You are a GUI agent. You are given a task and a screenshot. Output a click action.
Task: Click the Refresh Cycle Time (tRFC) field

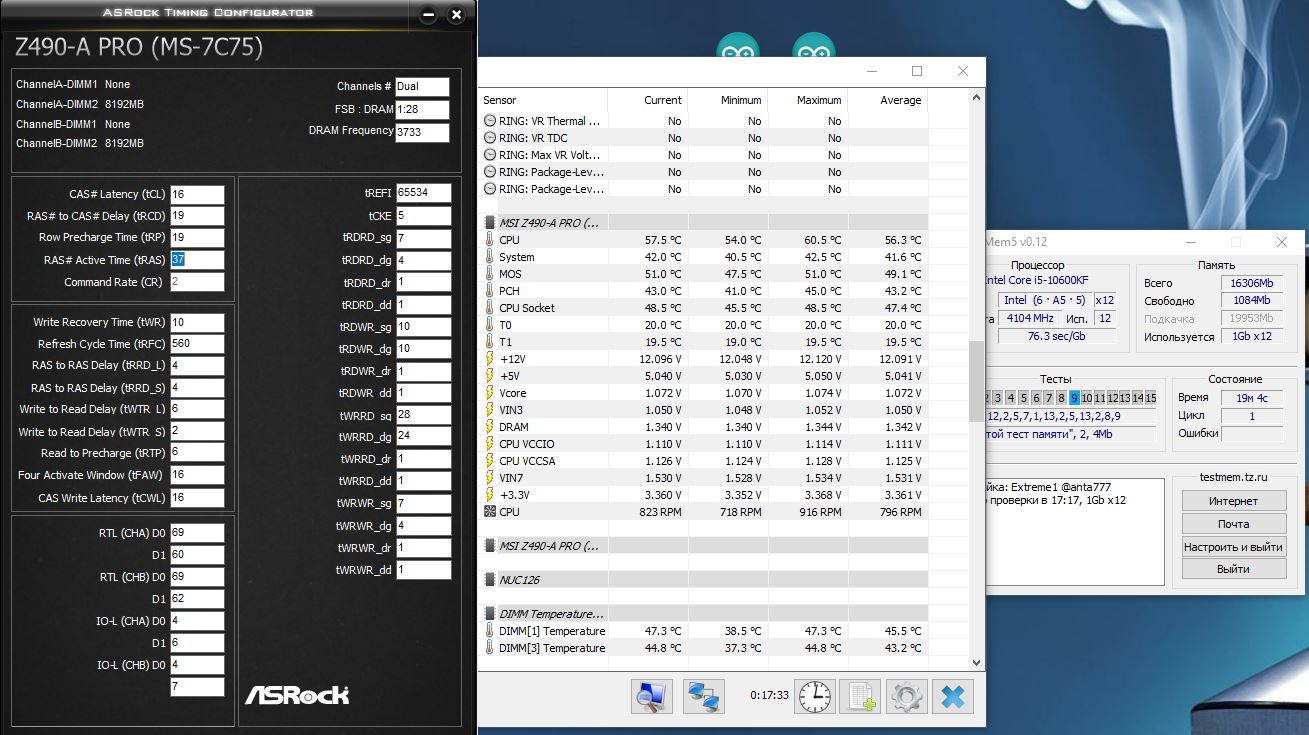pyautogui.click(x=197, y=343)
